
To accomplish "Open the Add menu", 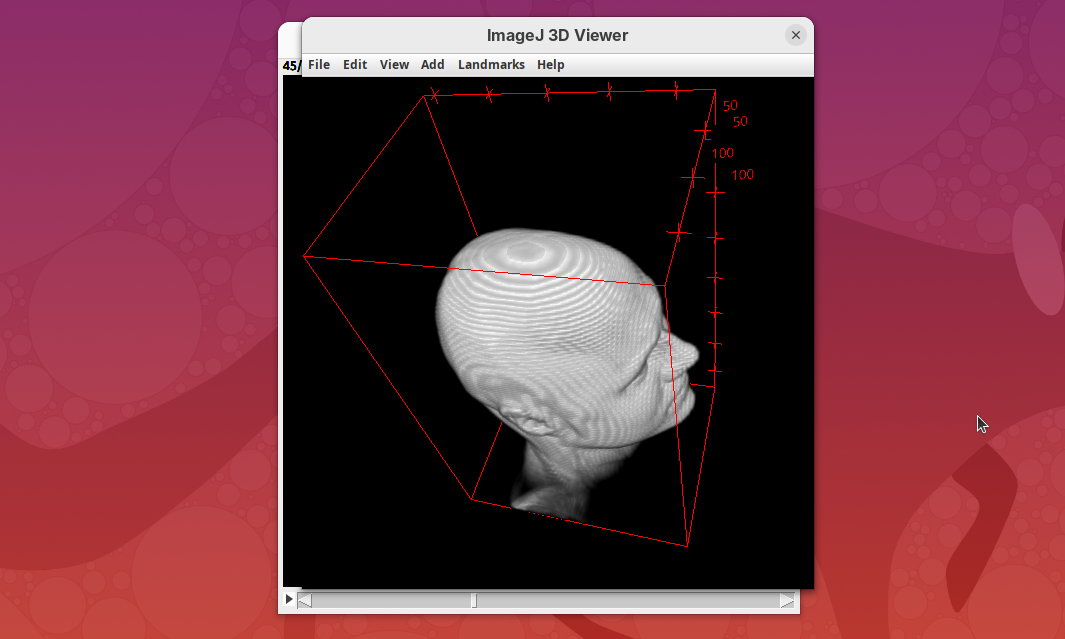I will pos(432,65).
